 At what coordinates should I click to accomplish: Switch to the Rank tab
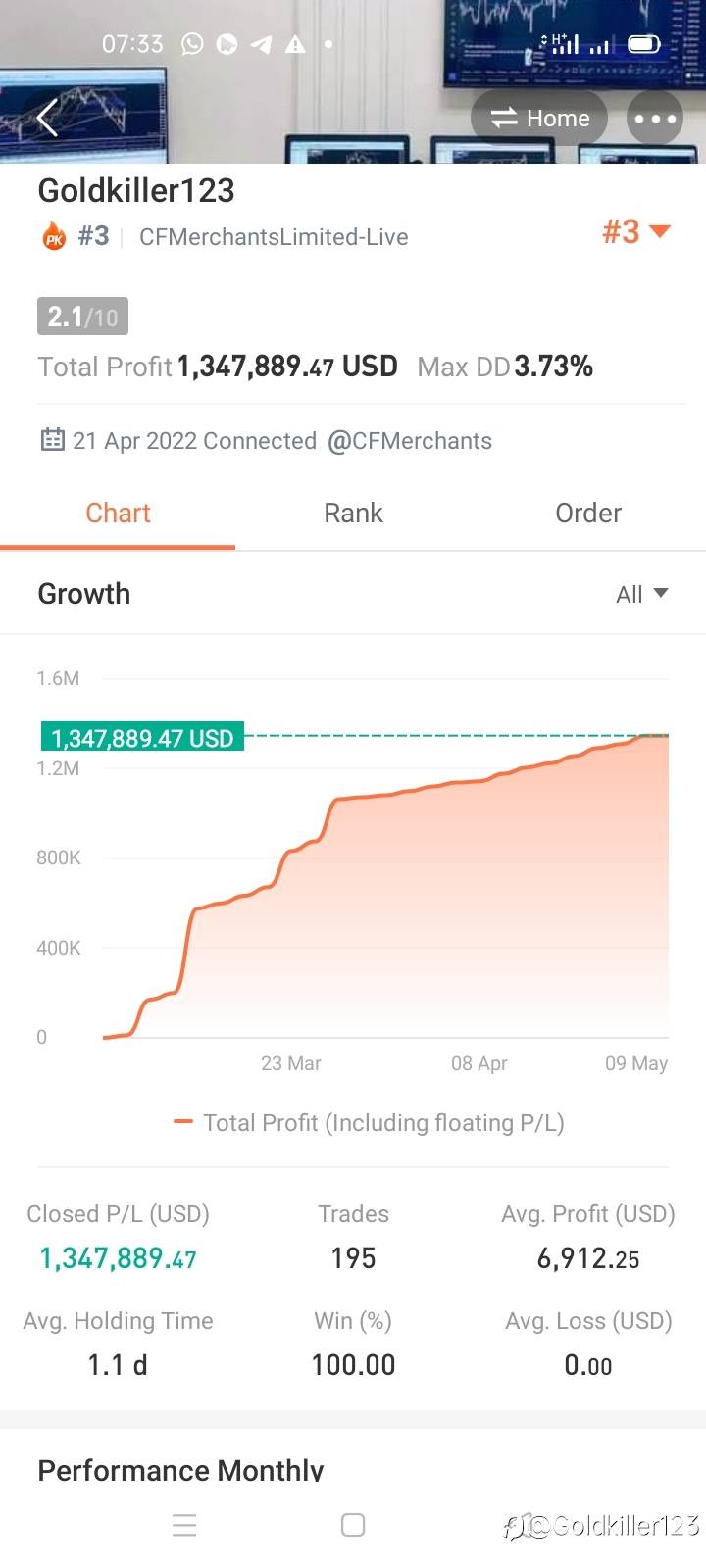[x=353, y=513]
